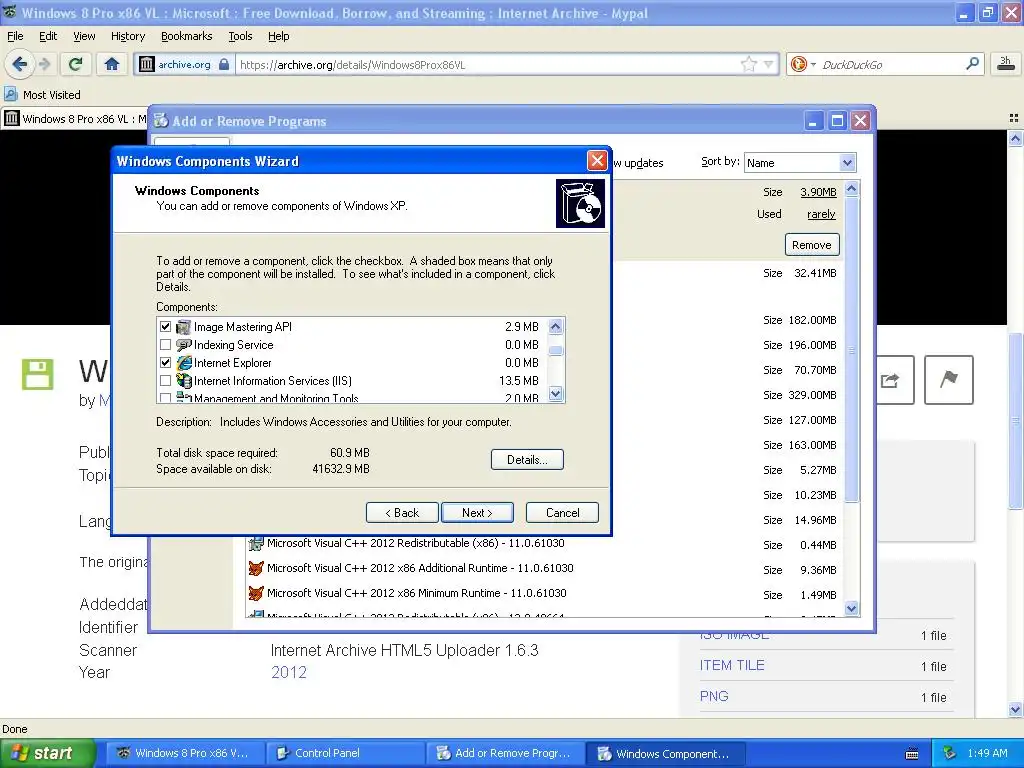Open the browser home page icon
1024x768 pixels.
pos(112,64)
